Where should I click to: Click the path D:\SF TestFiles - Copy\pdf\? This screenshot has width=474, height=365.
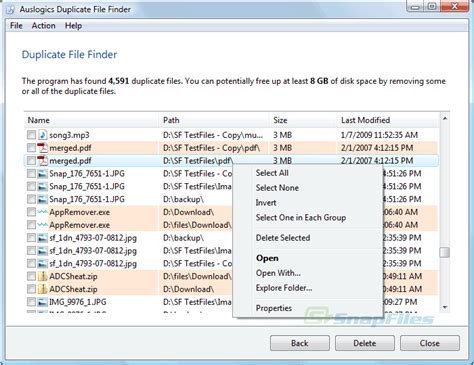coord(211,148)
